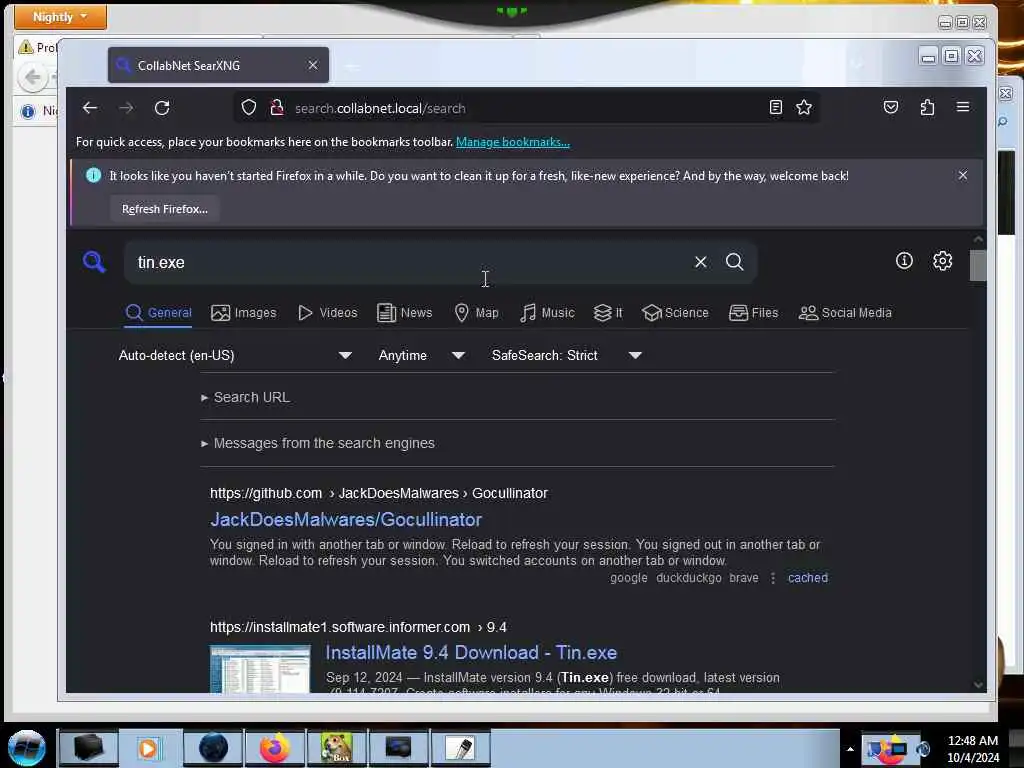Open InstallMate 9.4 Download - Tin.exe result
The width and height of the screenshot is (1024, 768).
(471, 652)
